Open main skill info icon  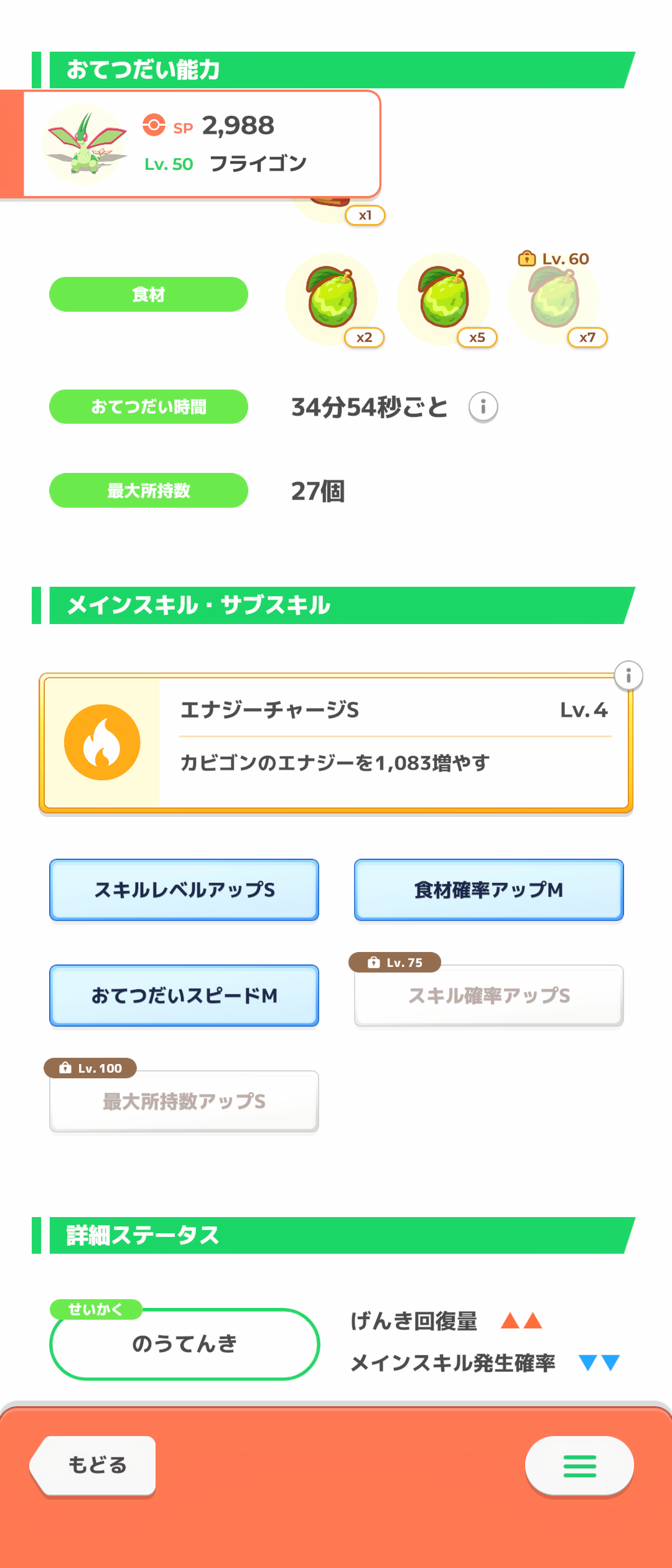pos(628,676)
